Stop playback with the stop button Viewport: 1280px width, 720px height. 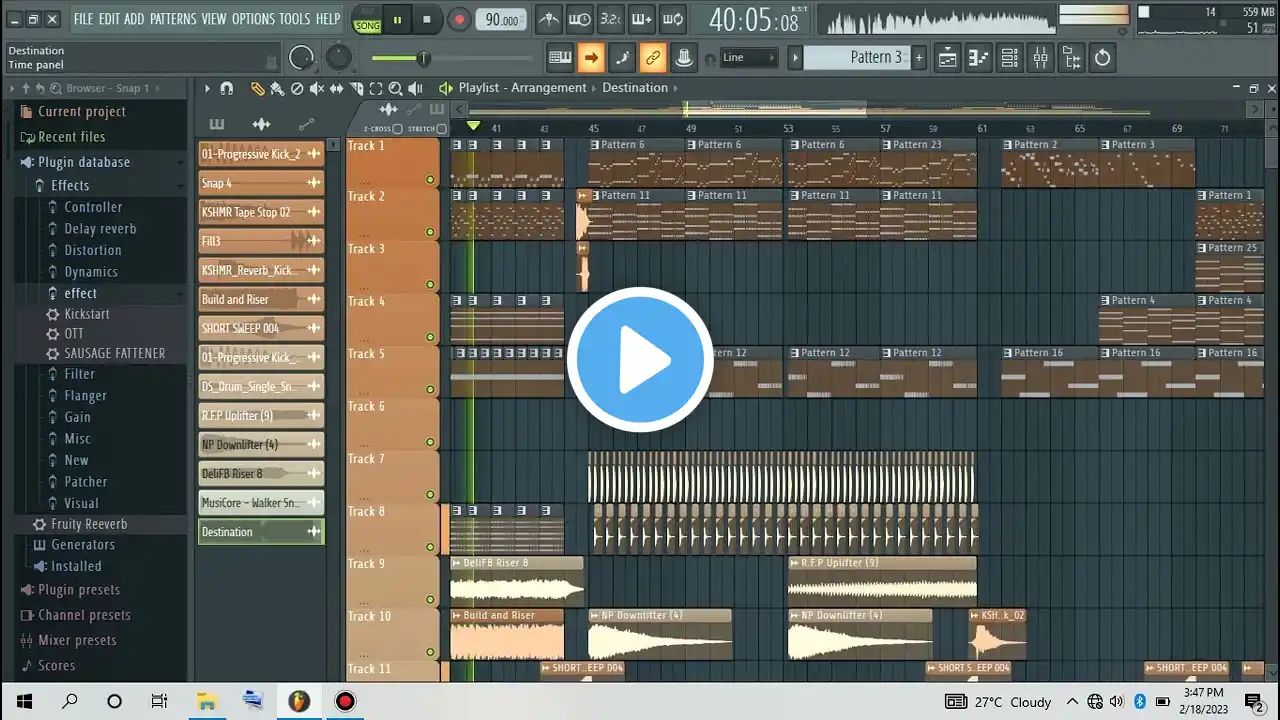tap(427, 19)
